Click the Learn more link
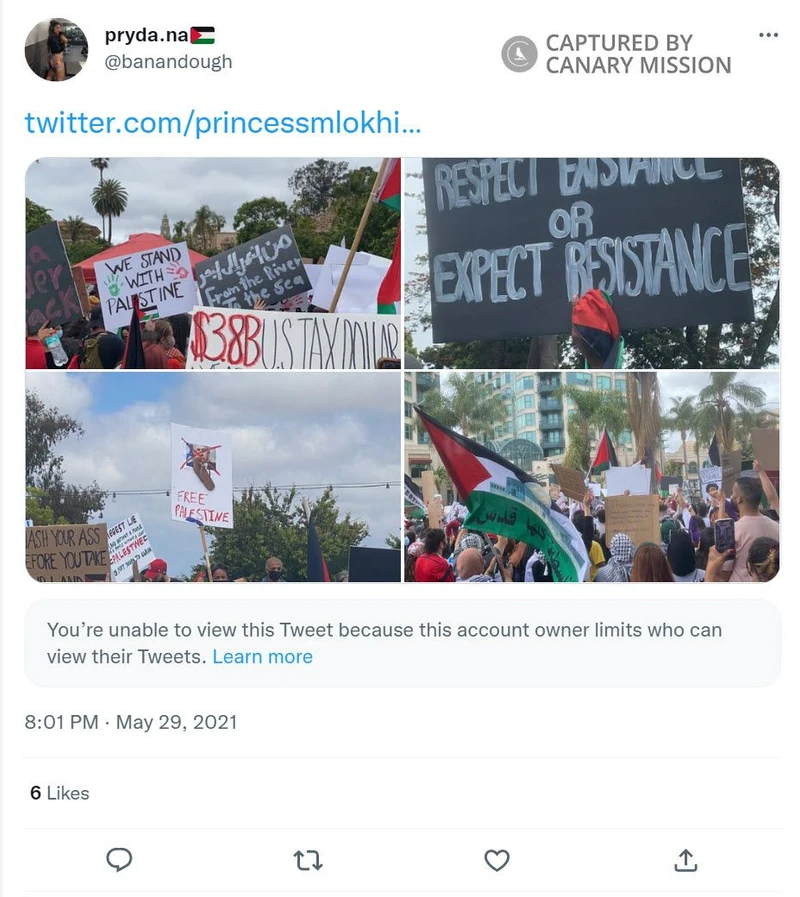Screen dimensions: 800x897 (263, 656)
